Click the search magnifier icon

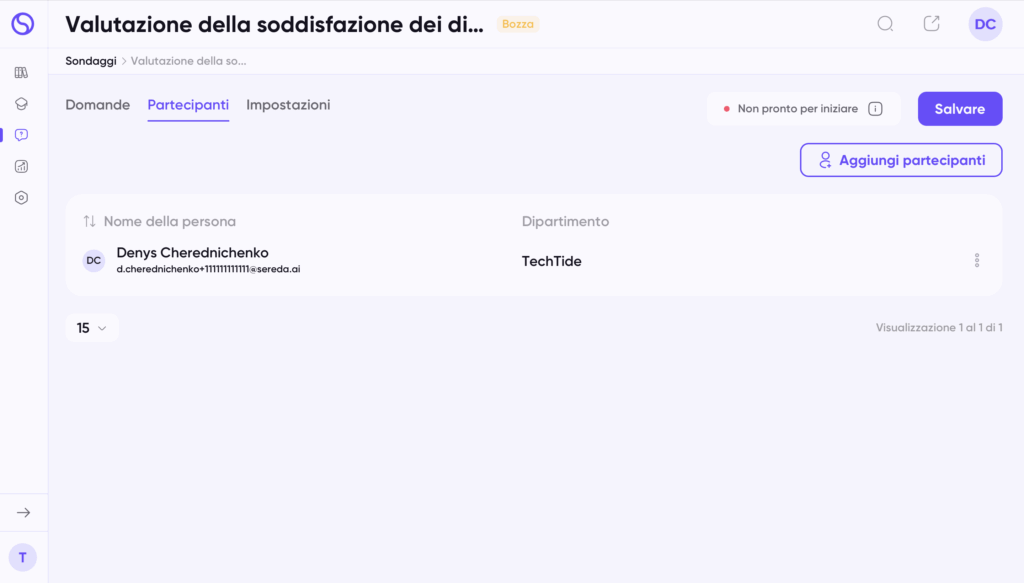[885, 24]
